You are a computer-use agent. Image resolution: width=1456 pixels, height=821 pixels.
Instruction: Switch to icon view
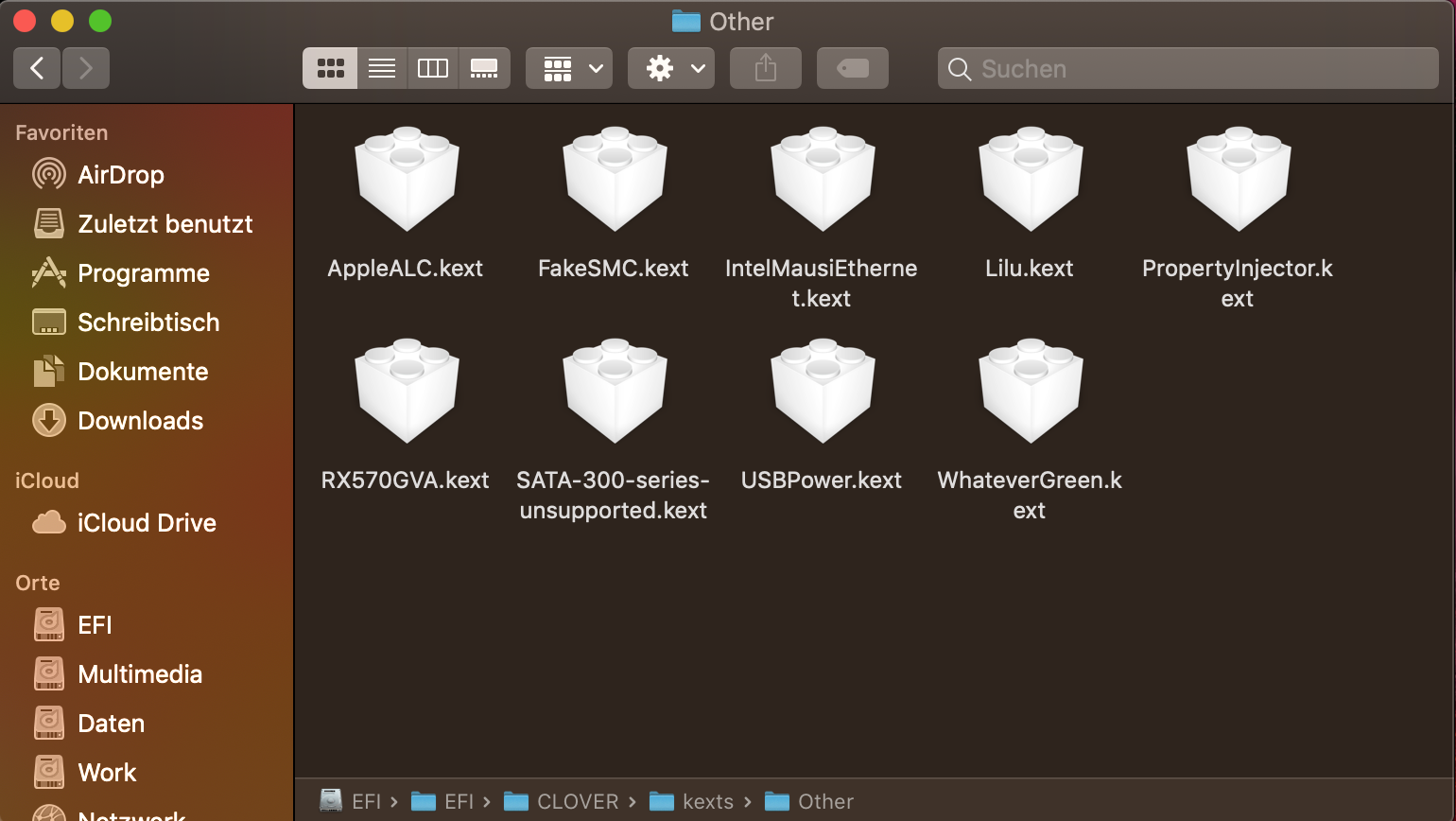coord(330,68)
